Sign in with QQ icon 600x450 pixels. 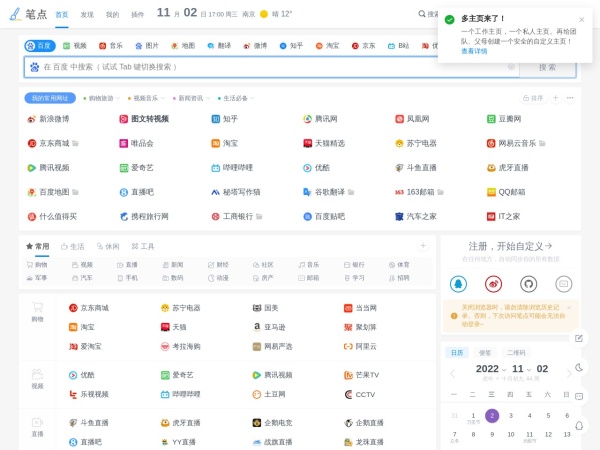[458, 284]
